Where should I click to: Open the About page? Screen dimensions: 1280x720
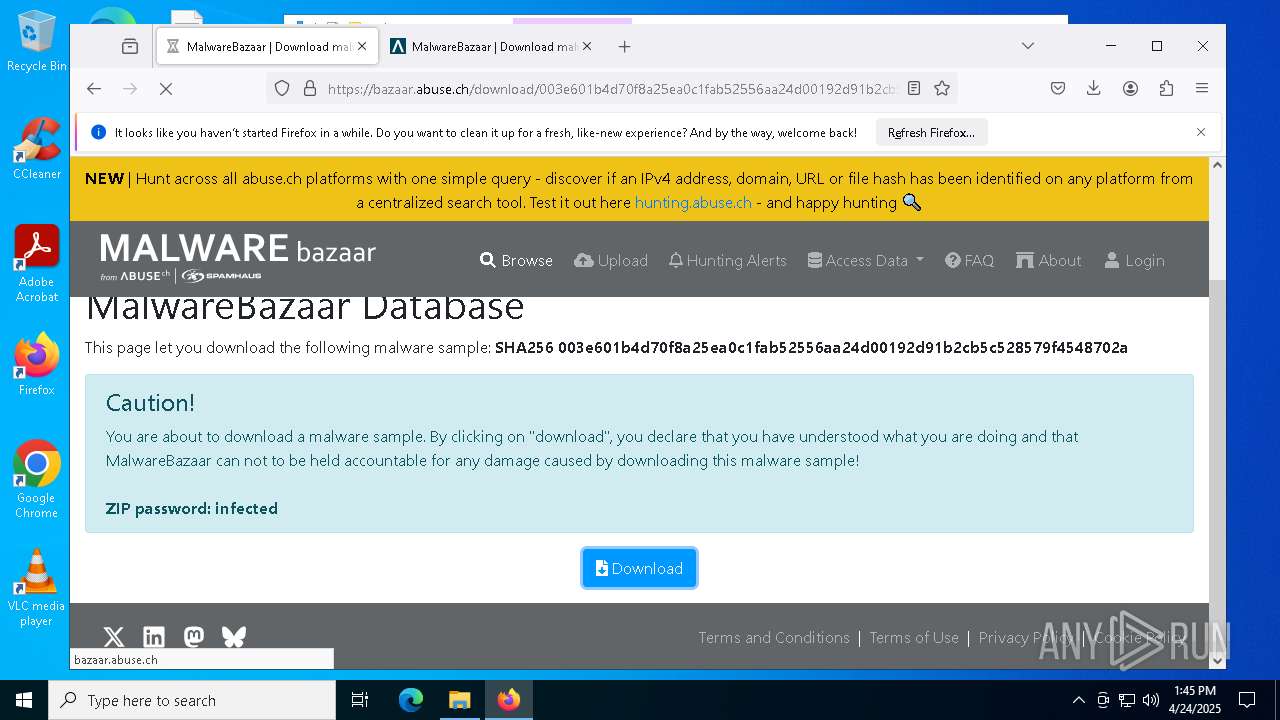point(1048,260)
